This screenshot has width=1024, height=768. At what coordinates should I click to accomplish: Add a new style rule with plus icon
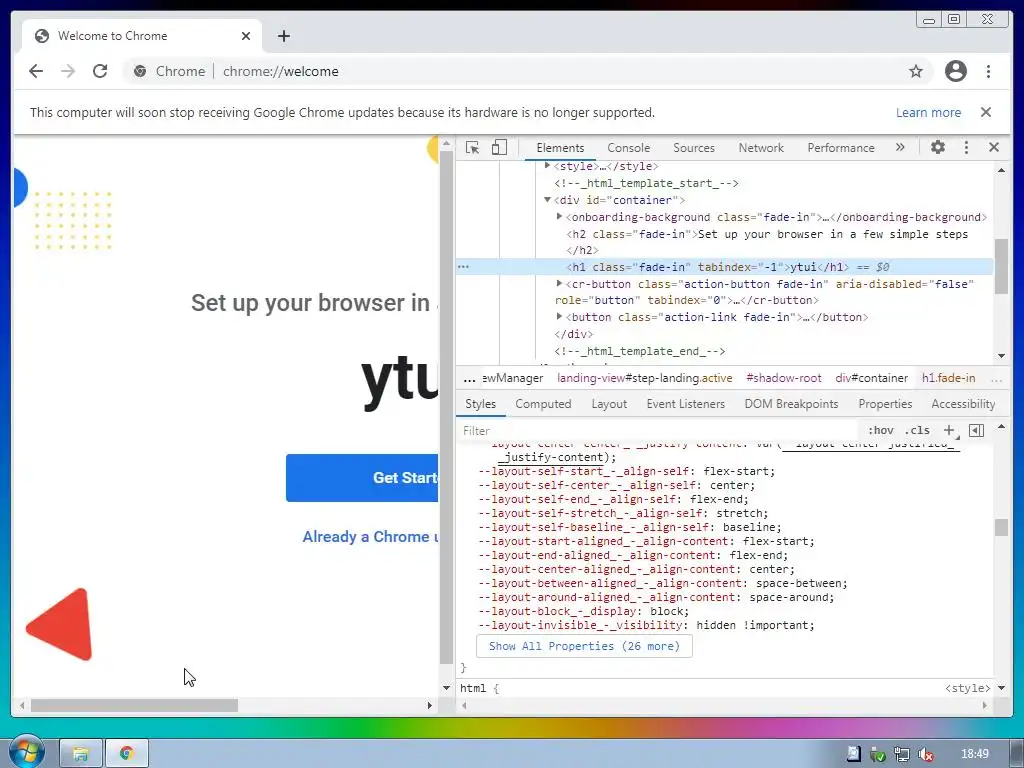tap(948, 430)
